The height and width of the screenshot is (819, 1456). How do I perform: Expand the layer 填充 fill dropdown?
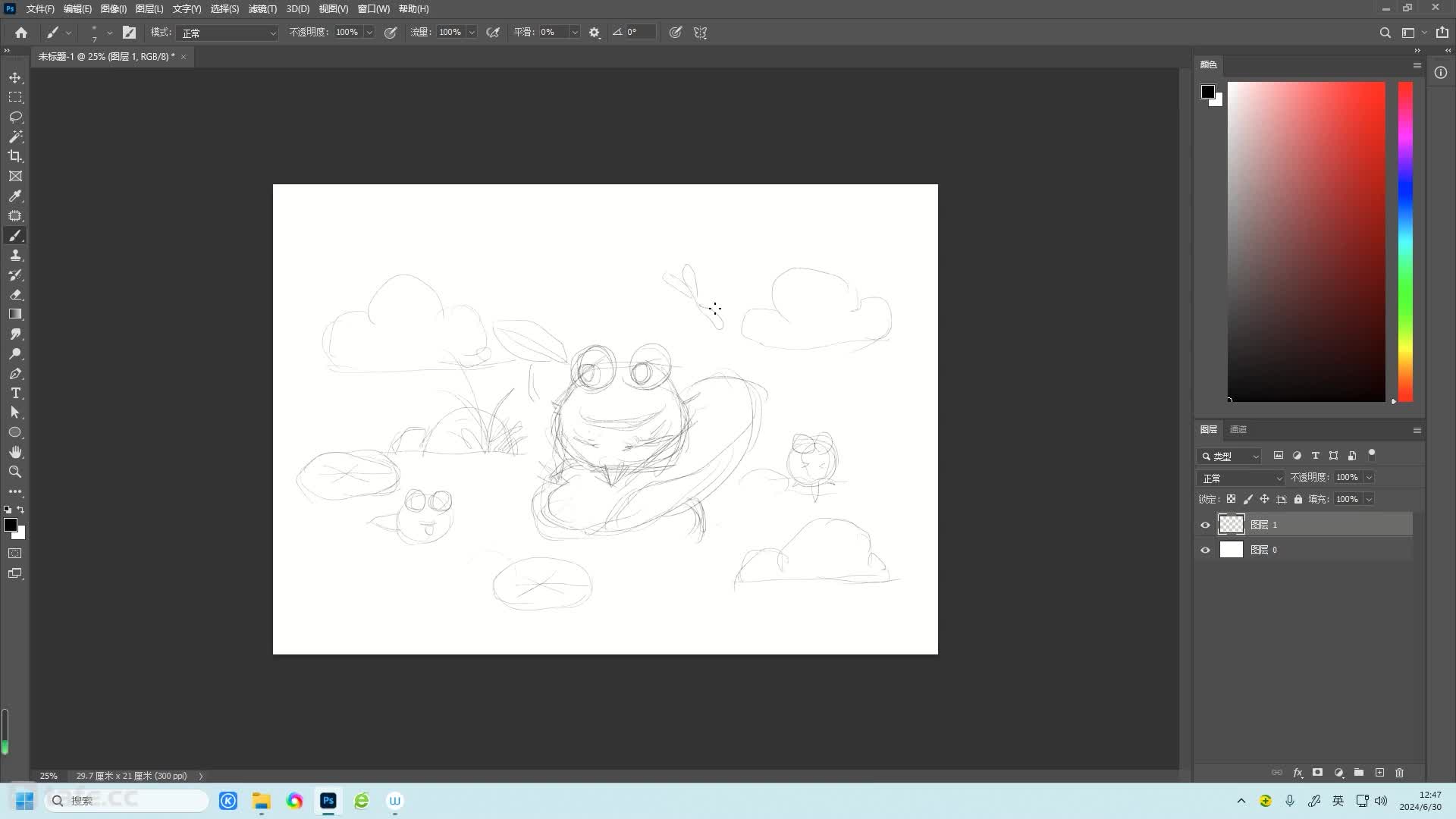(1370, 500)
